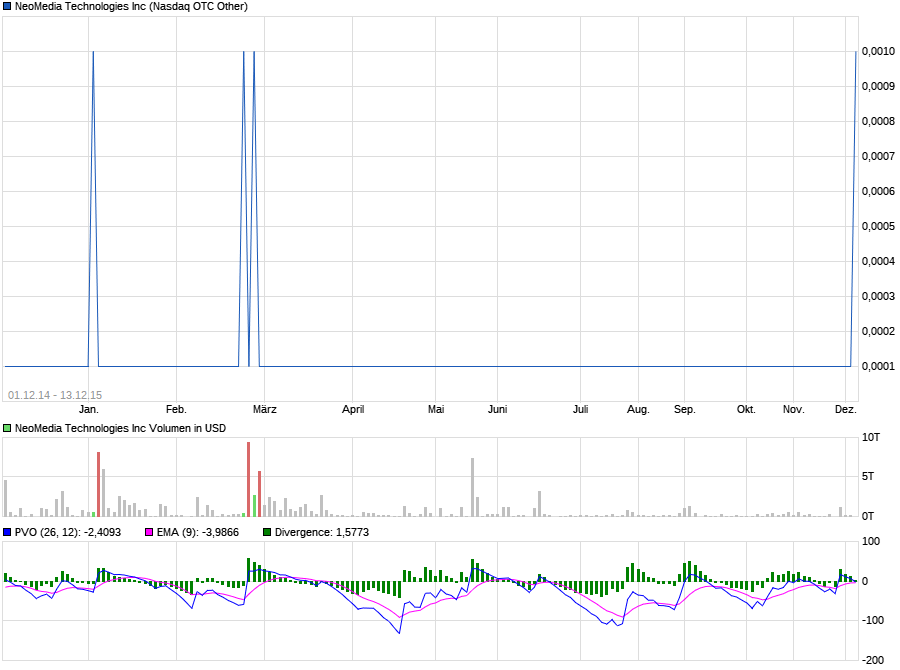This screenshot has width=900, height=670.
Task: Click the blue NeoMedia price legend square
Action: 7,7
